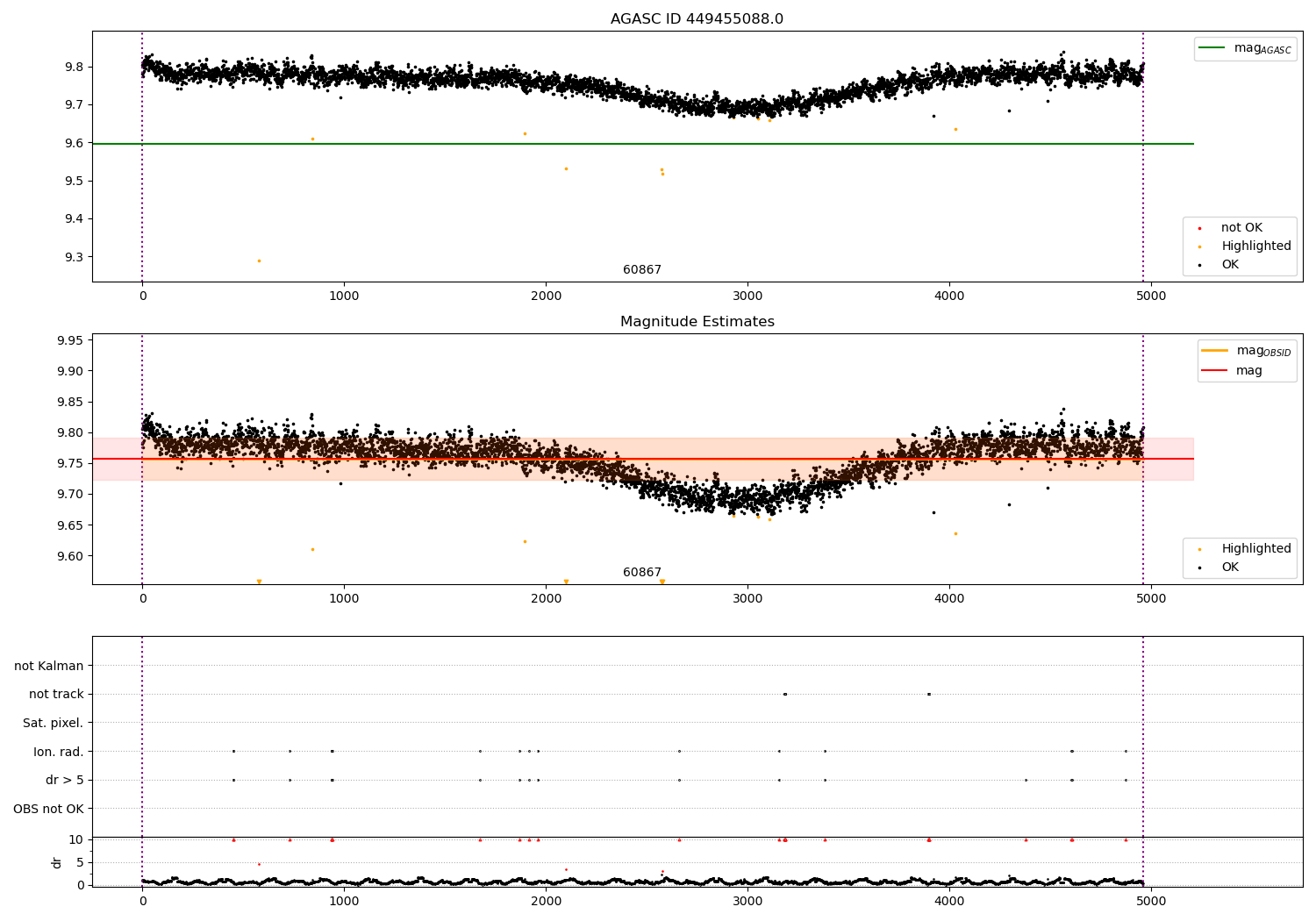Click the orange mag OBSID line swatch in legend
Viewport: 1316px width, 921px height.
click(x=1215, y=351)
